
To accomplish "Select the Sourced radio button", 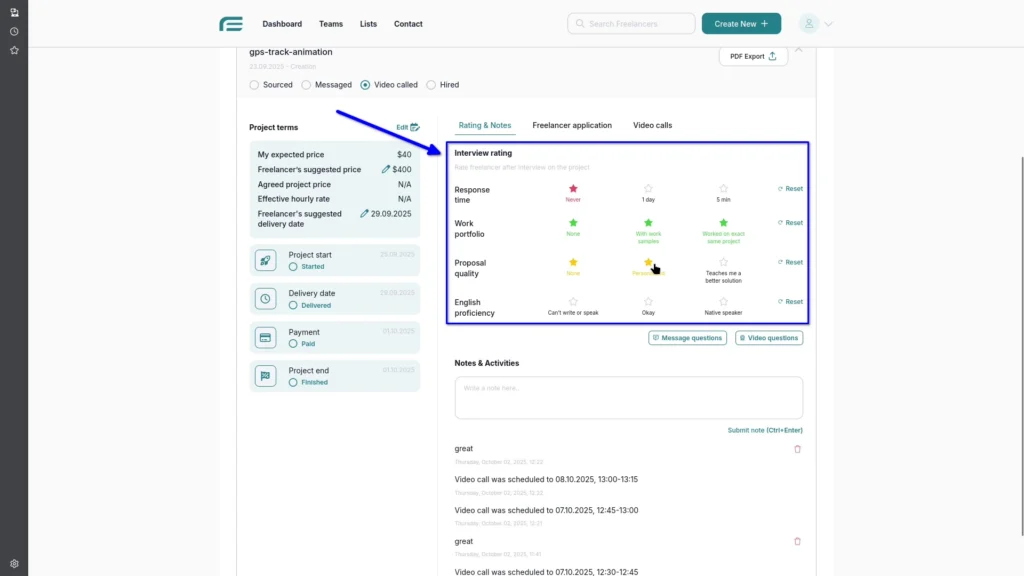I will [254, 85].
